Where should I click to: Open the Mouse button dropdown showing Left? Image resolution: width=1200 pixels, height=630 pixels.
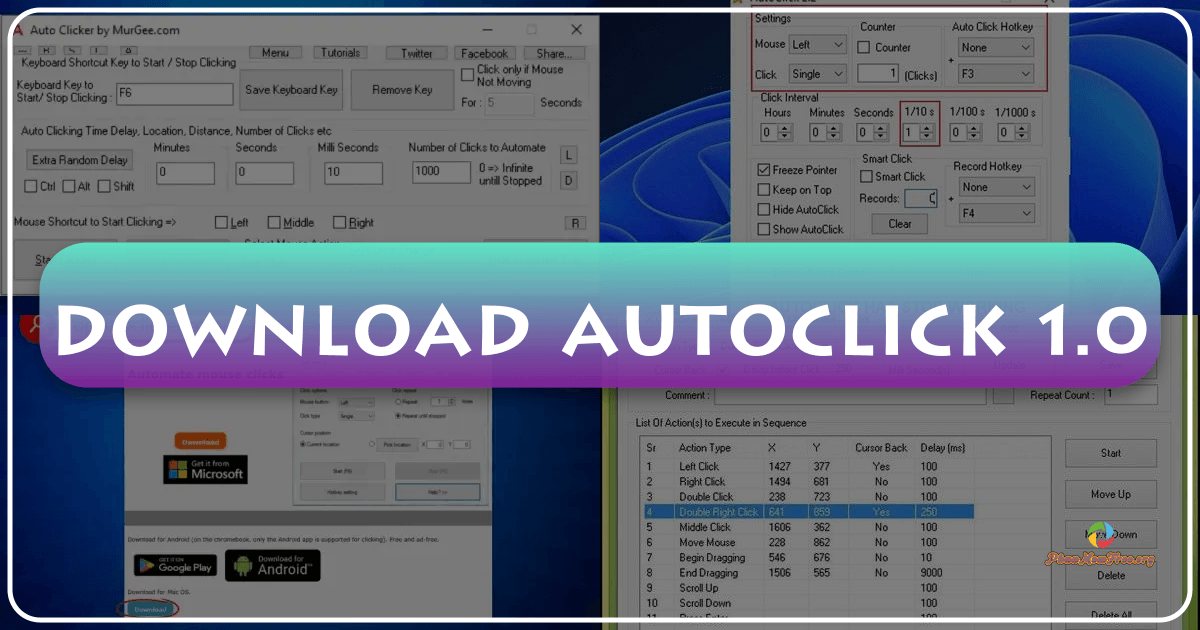(x=817, y=44)
